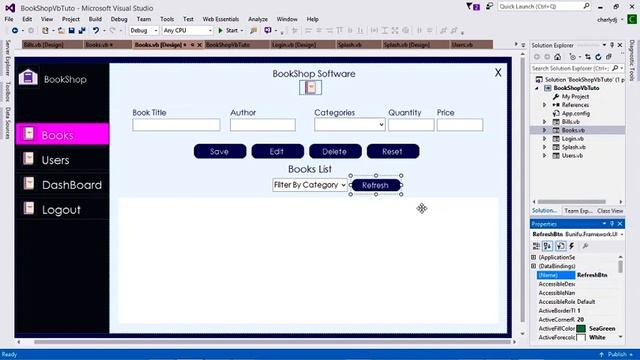
Task: Click the Categorized view icon in Properties
Action: (536, 246)
